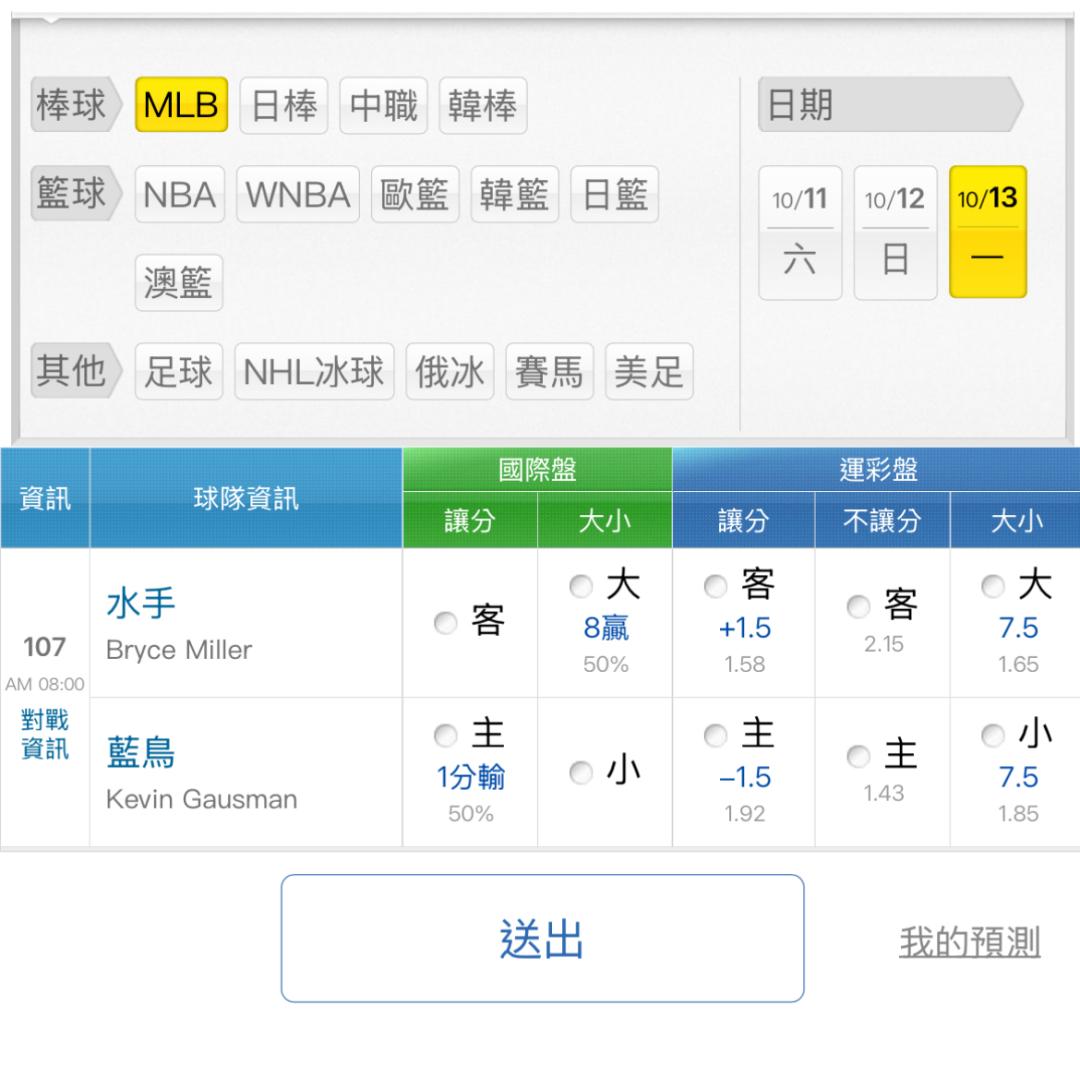Choose 不讓分 主 1.43 radio option
Image resolution: width=1080 pixels, height=1077 pixels.
(858, 757)
